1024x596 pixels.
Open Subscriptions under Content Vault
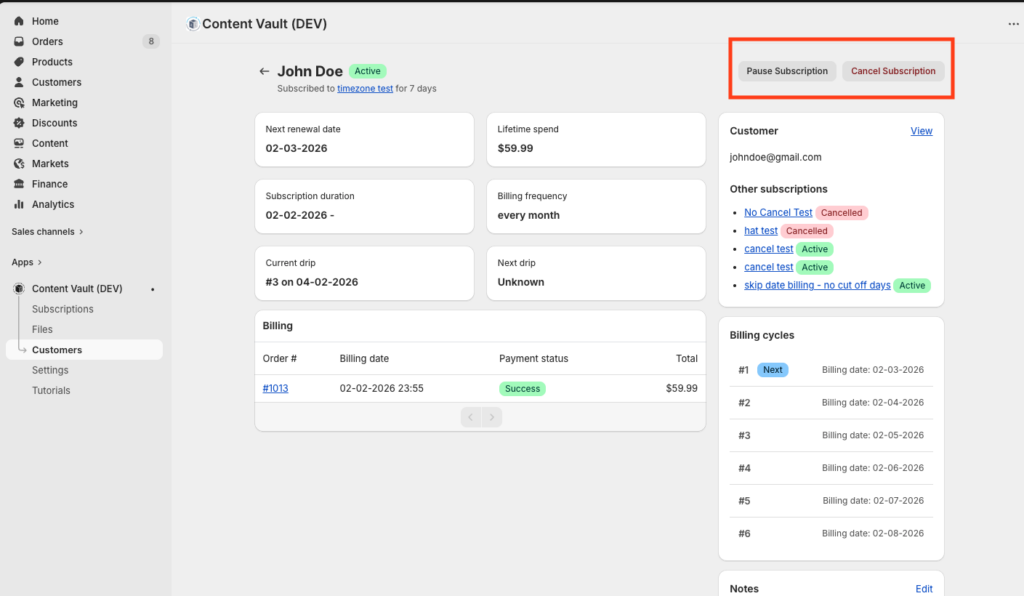pos(62,309)
